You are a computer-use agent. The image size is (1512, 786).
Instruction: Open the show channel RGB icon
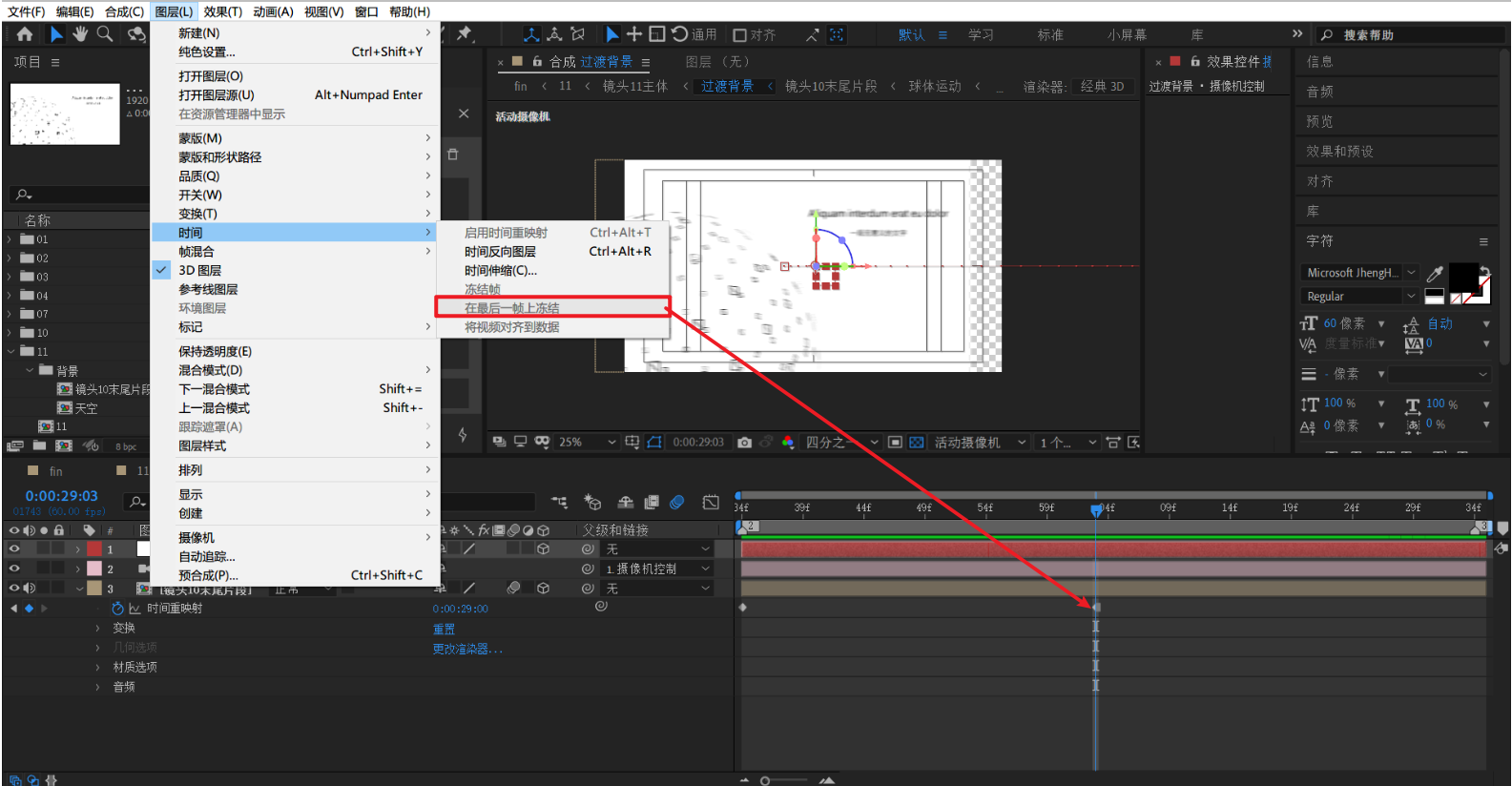(x=788, y=443)
